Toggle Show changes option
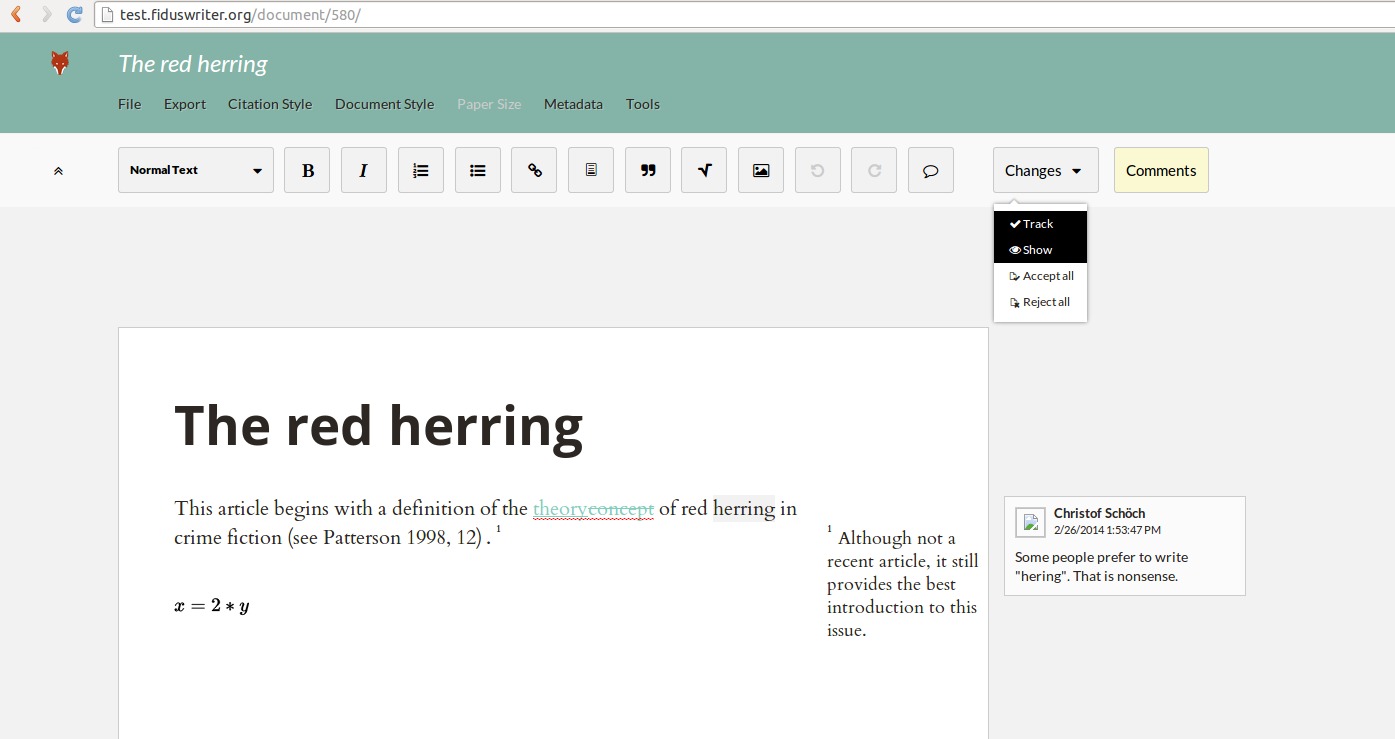The width and height of the screenshot is (1395, 739). click(x=1040, y=250)
